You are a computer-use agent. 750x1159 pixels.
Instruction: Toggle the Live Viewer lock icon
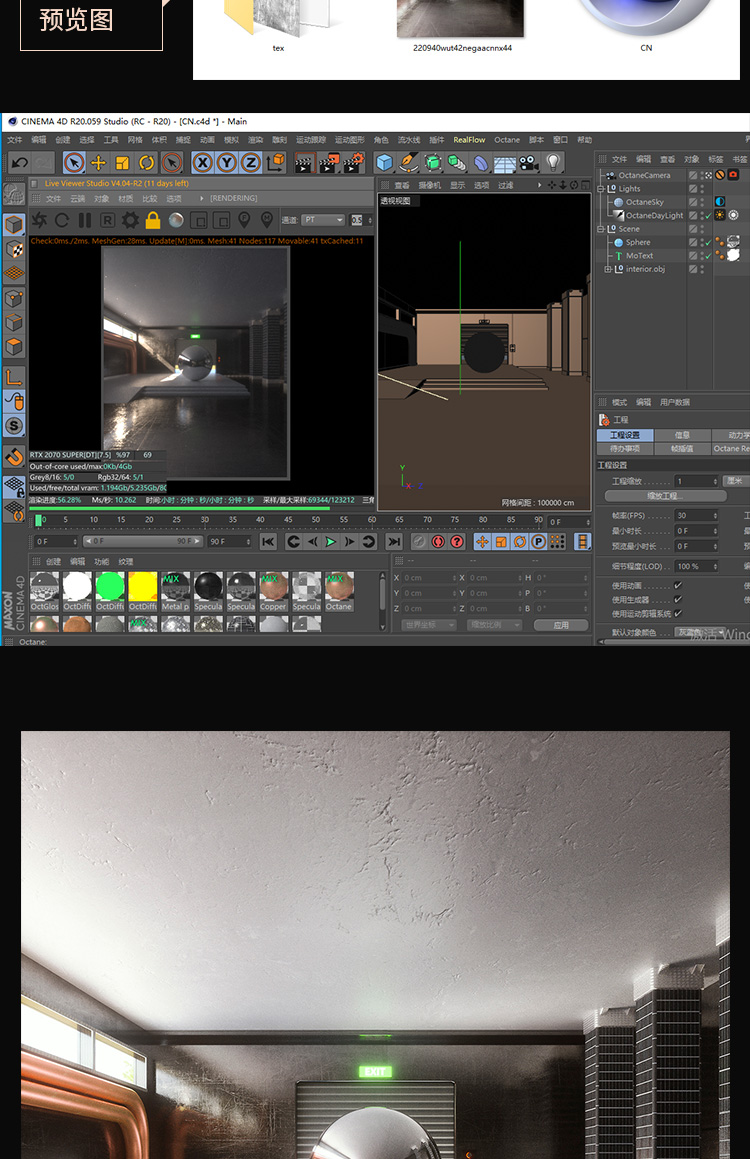click(x=153, y=220)
